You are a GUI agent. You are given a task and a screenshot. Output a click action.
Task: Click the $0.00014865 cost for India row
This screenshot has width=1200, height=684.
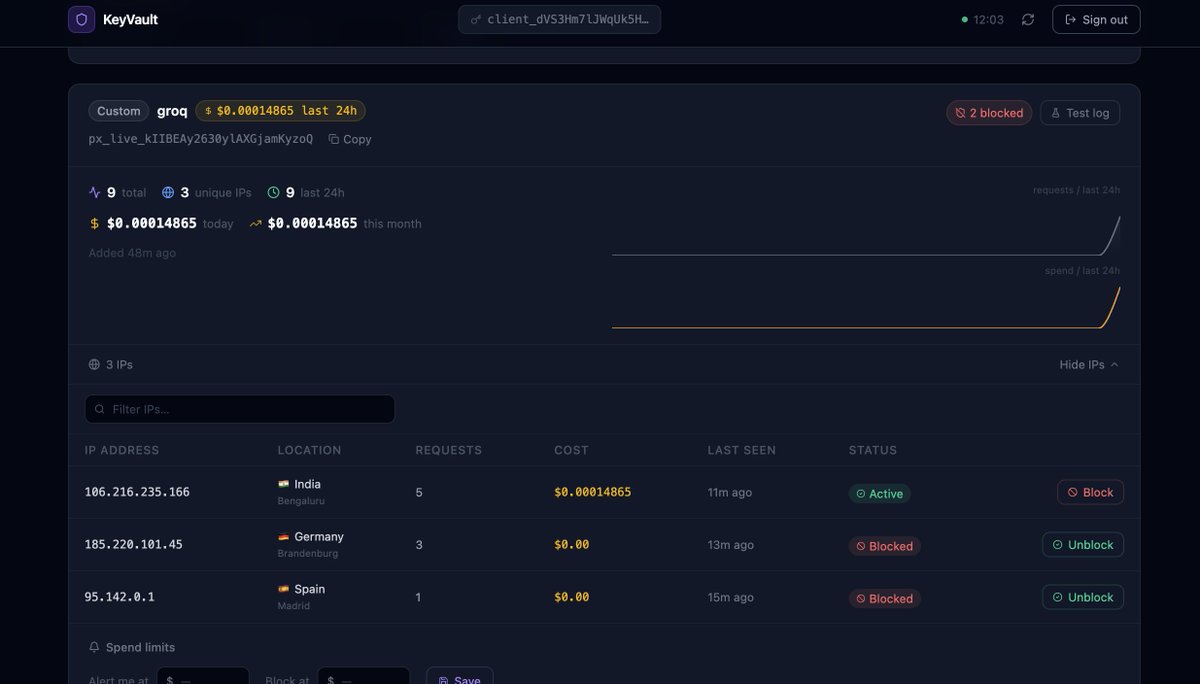click(593, 492)
